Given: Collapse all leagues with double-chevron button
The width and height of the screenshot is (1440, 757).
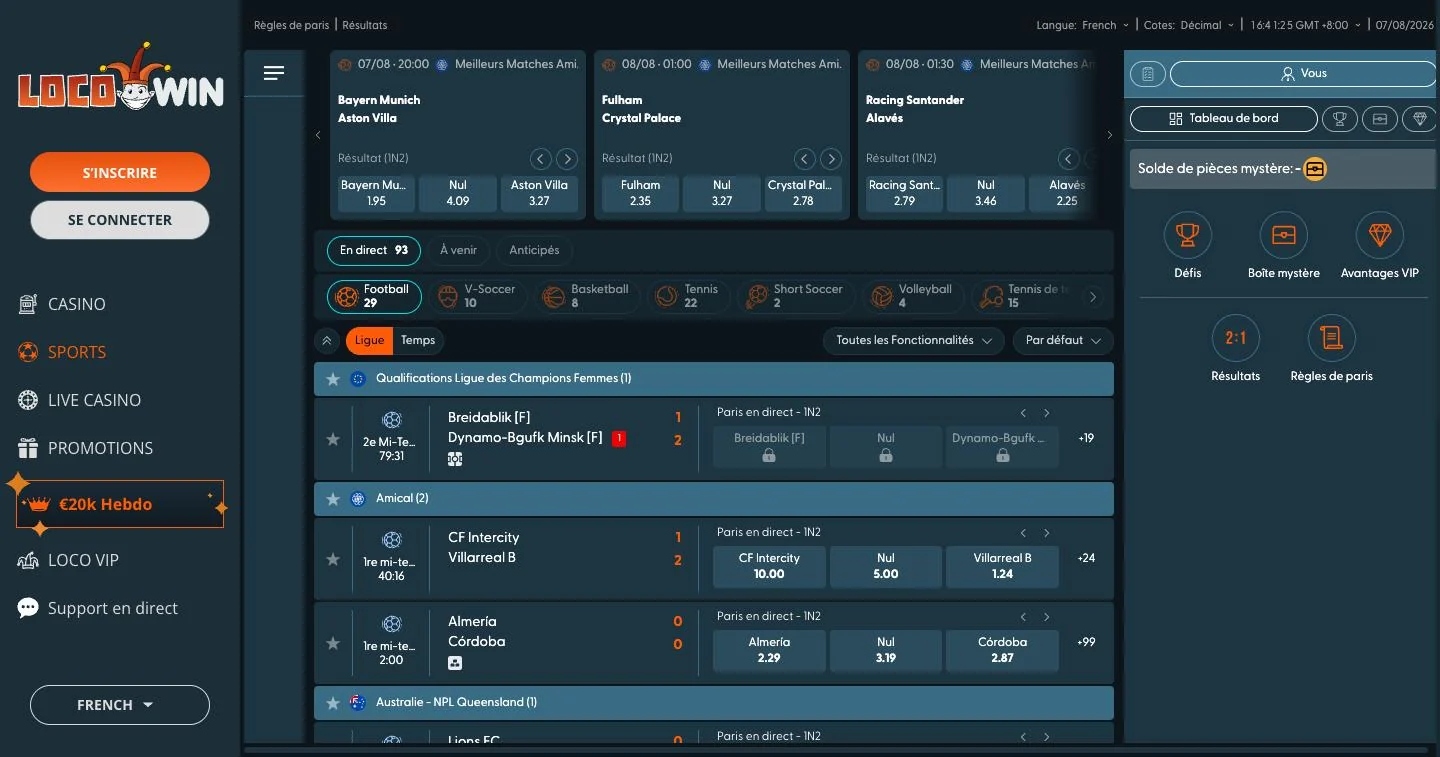Looking at the screenshot, I should (x=326, y=341).
